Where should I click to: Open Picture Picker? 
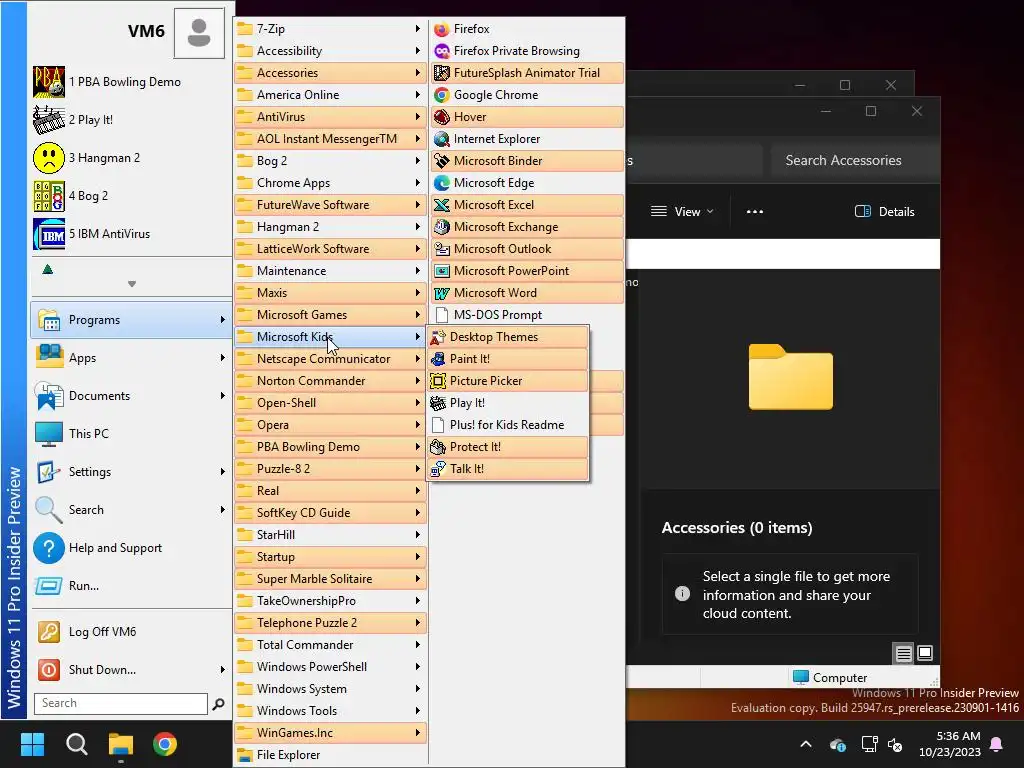point(507,381)
